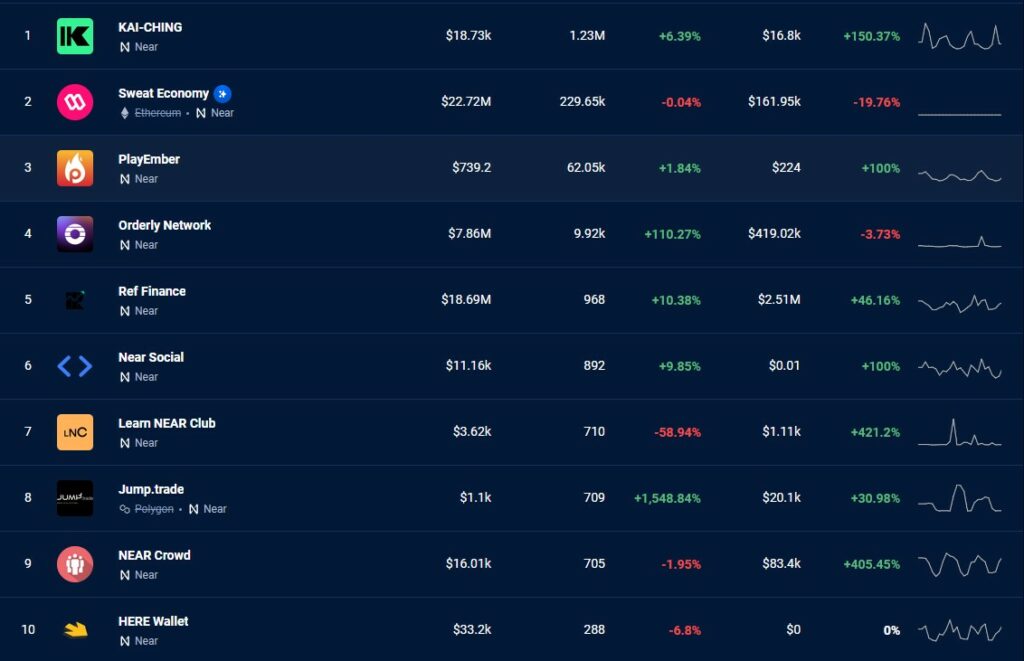Click the blue badge beside Sweat Economy

coord(223,94)
